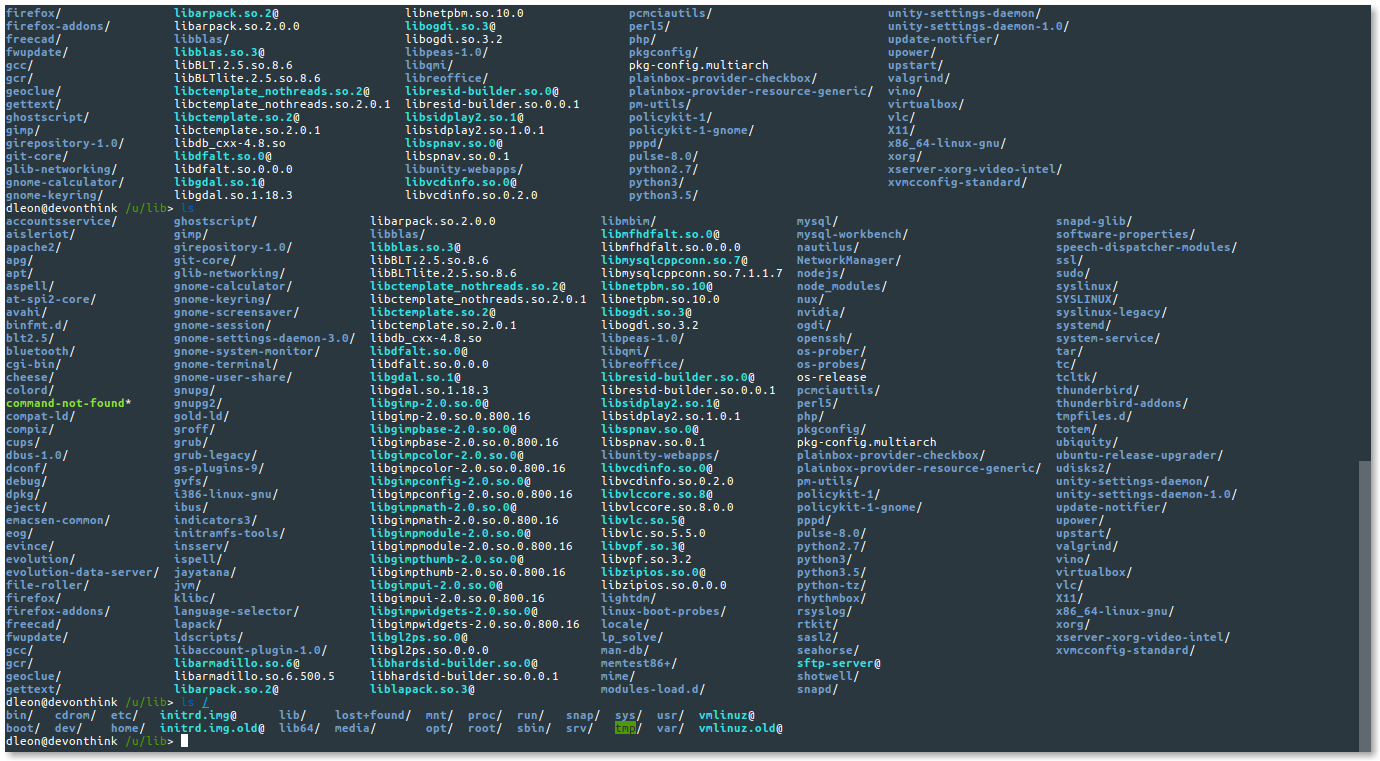This screenshot has width=1380, height=761.
Task: Click the scrollbar thumb at the terminal's right edge
Action: [1365, 605]
